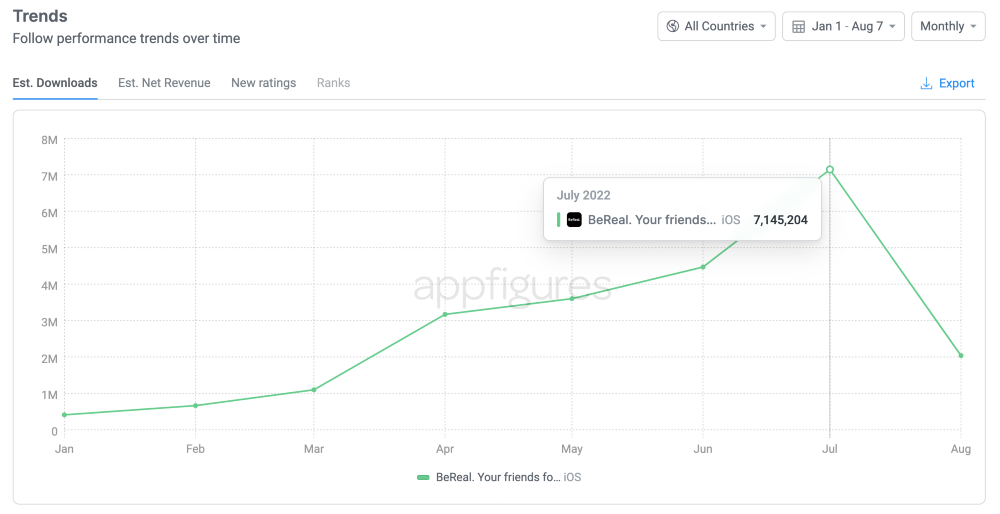Select the March data point on the line
This screenshot has height=514, width=1000.
click(x=314, y=390)
